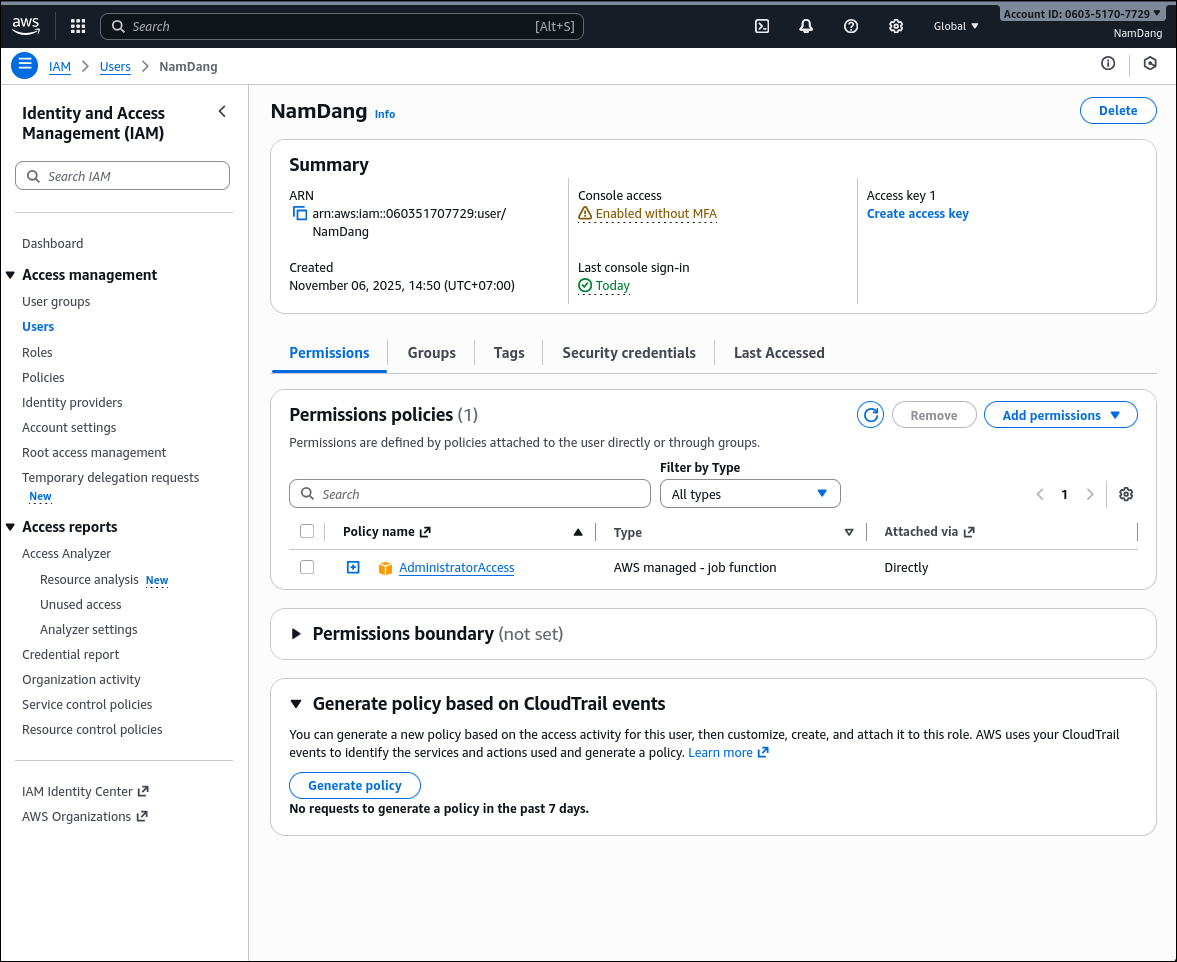Collapse the IAM sidebar navigation arrow
Viewport: 1177px width, 962px height.
point(222,112)
